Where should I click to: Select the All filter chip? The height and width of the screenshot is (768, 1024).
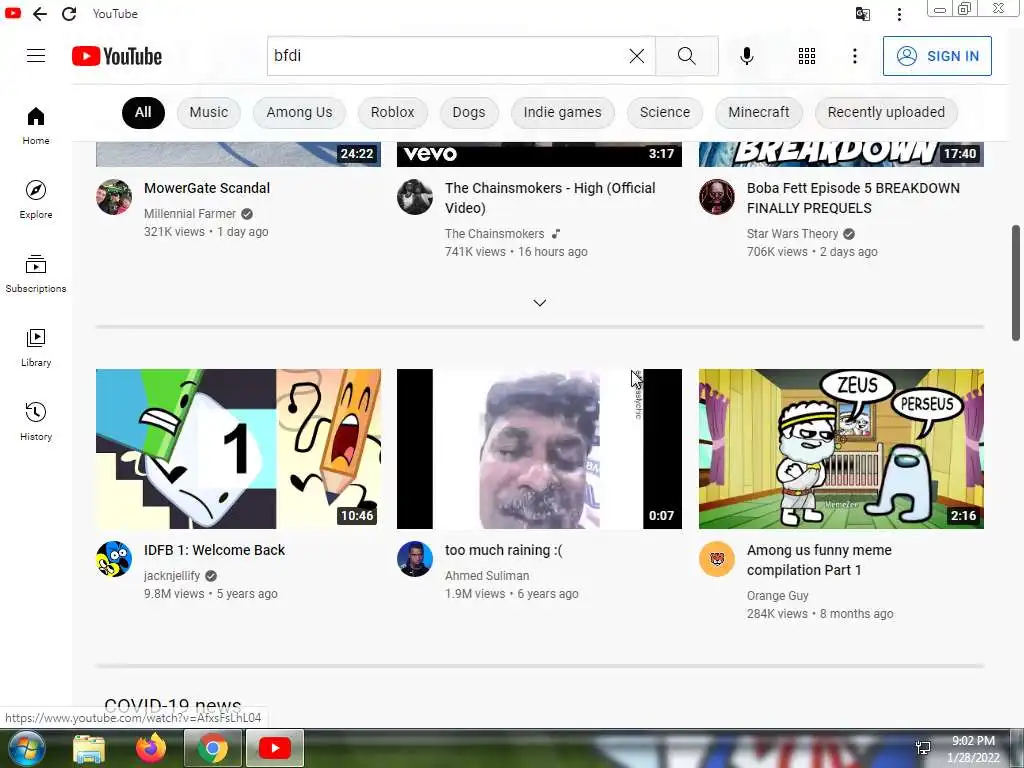[x=143, y=112]
